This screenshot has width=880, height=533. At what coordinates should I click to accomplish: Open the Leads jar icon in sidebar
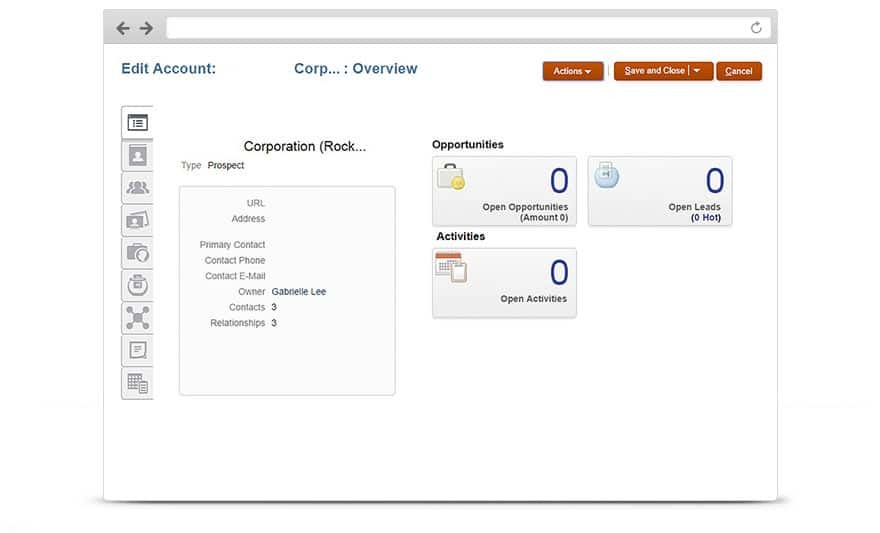tap(137, 285)
